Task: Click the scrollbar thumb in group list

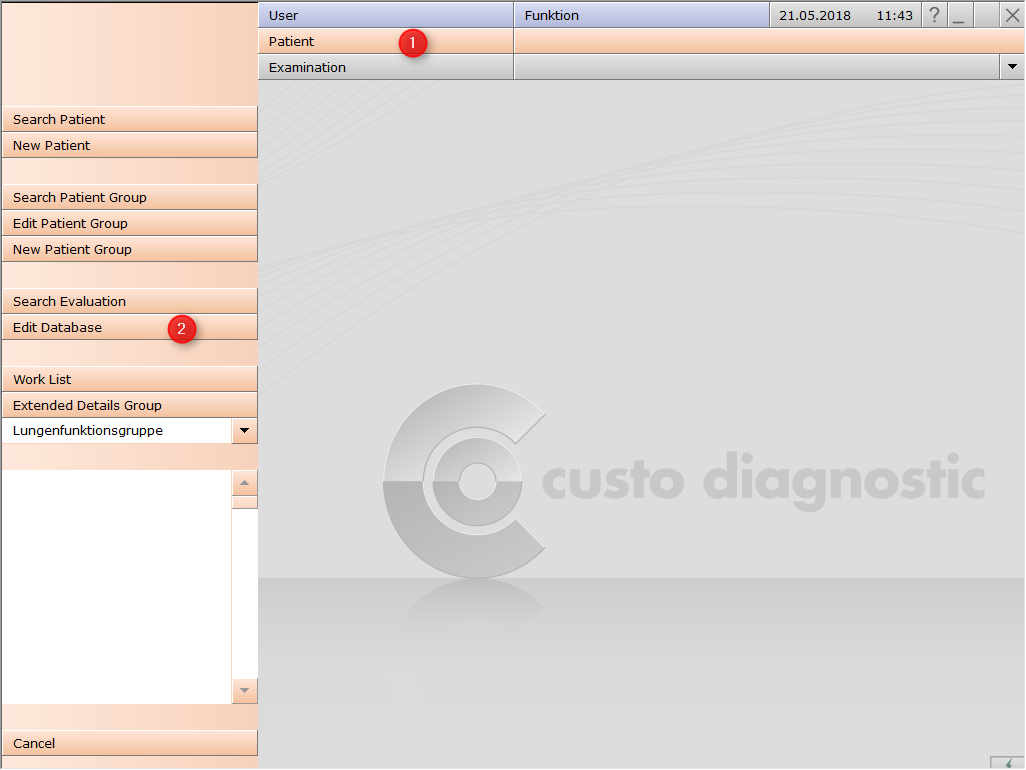Action: pos(244,502)
